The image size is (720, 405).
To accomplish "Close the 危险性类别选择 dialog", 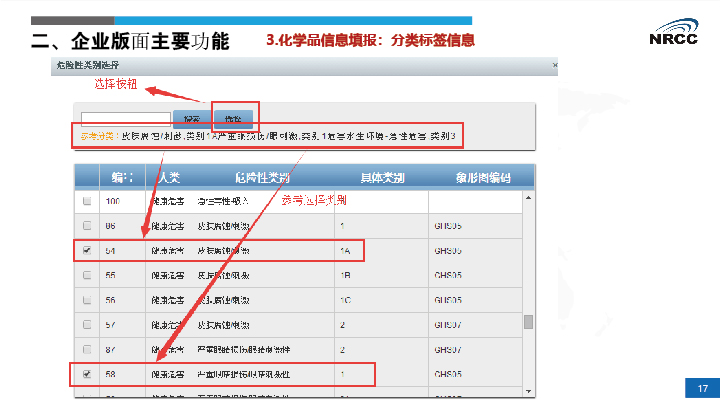I will (553, 64).
